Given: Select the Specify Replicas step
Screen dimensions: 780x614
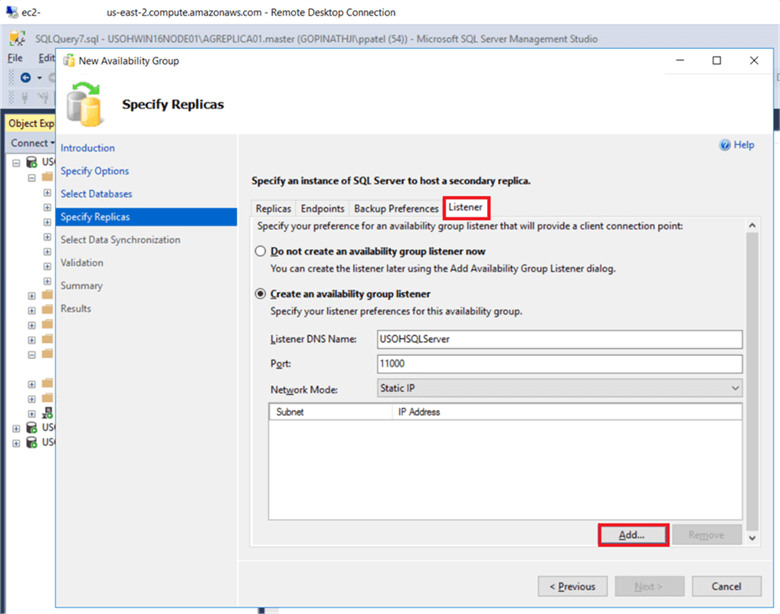Looking at the screenshot, I should [x=146, y=217].
